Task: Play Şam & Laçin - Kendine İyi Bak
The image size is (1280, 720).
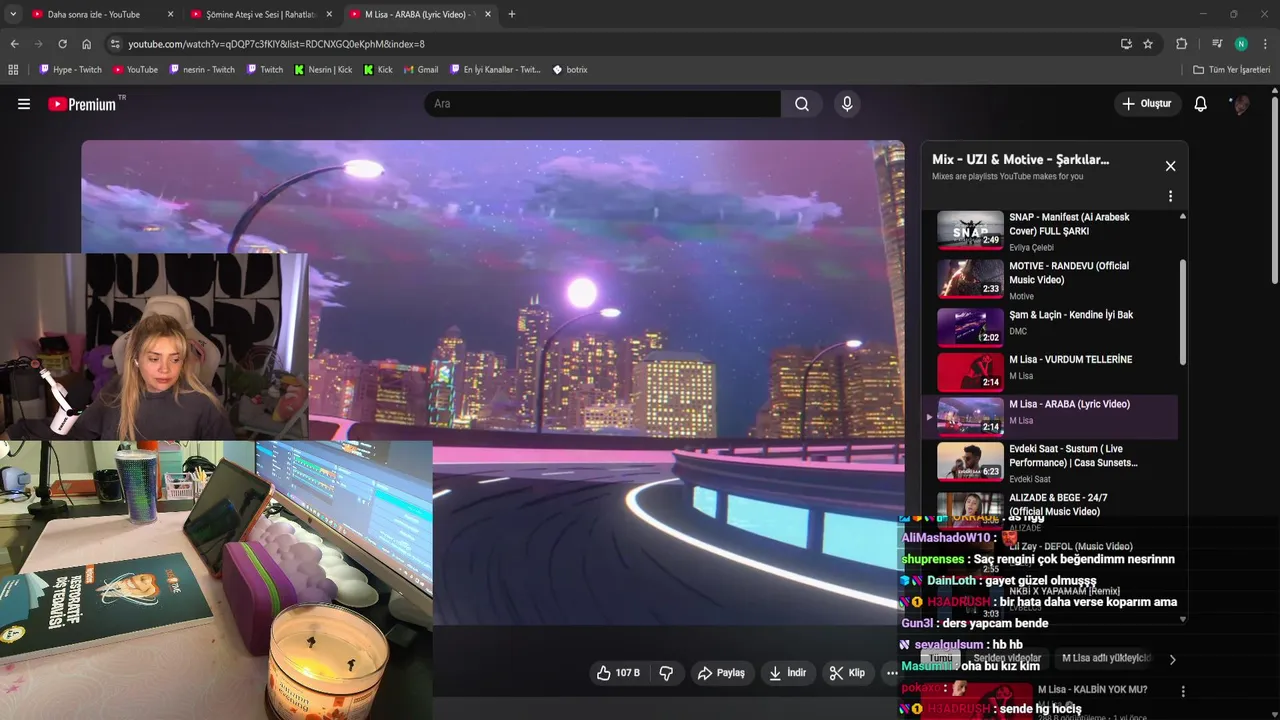Action: [1050, 326]
